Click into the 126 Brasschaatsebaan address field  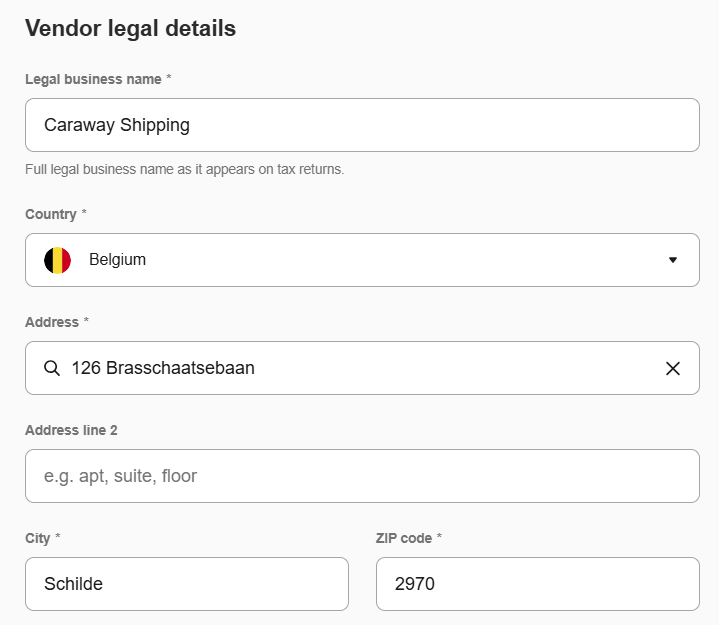pyautogui.click(x=360, y=368)
